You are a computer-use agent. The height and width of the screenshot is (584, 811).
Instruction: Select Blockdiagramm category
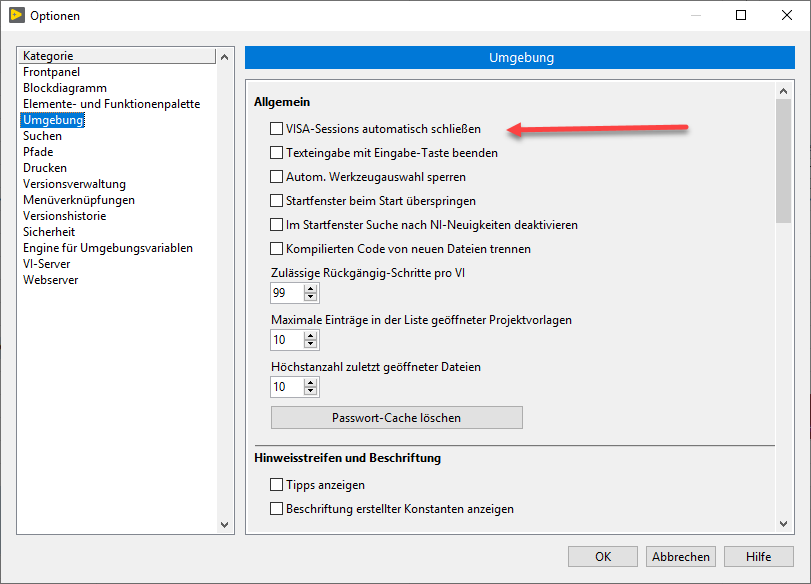(65, 88)
